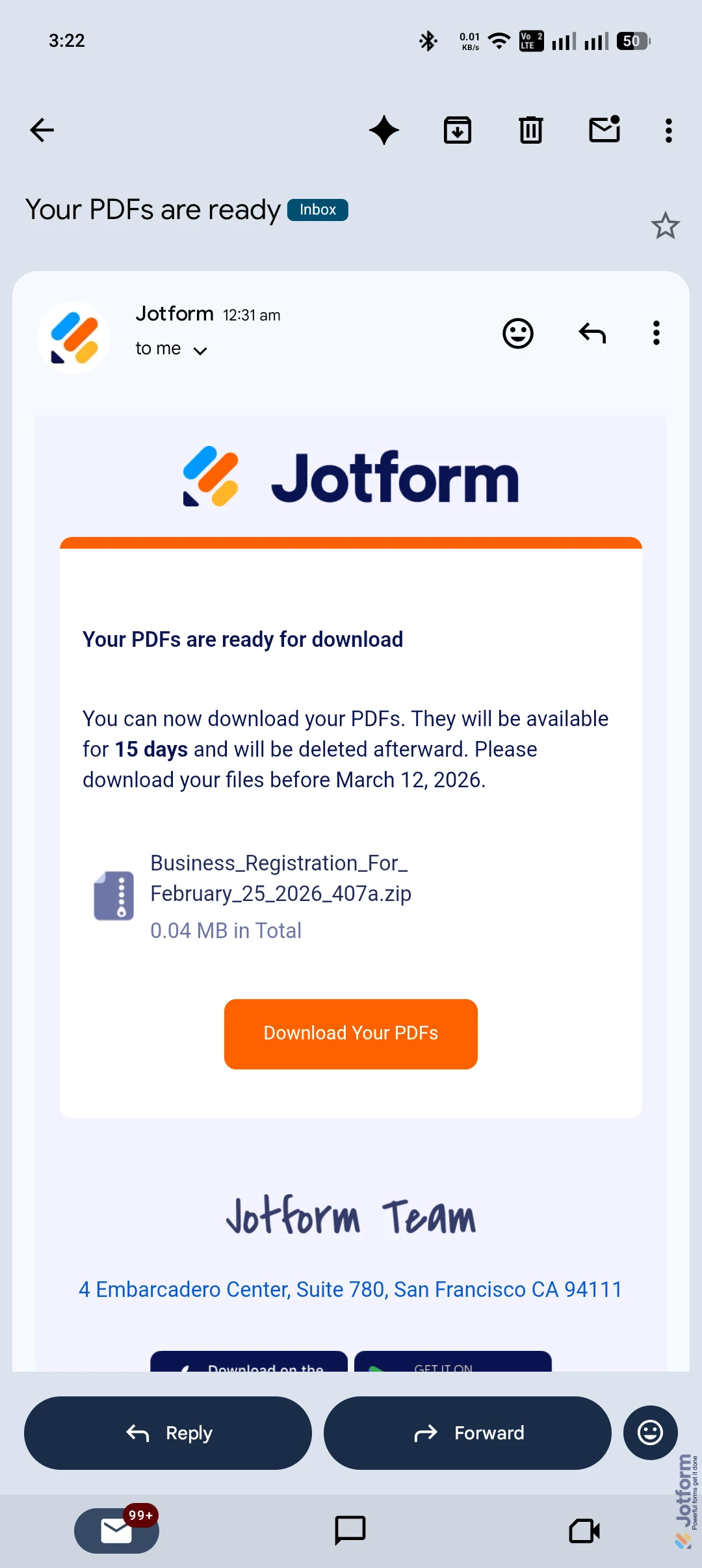The width and height of the screenshot is (702, 1568).
Task: Open Gemini summarize sparkle icon
Action: click(x=384, y=130)
